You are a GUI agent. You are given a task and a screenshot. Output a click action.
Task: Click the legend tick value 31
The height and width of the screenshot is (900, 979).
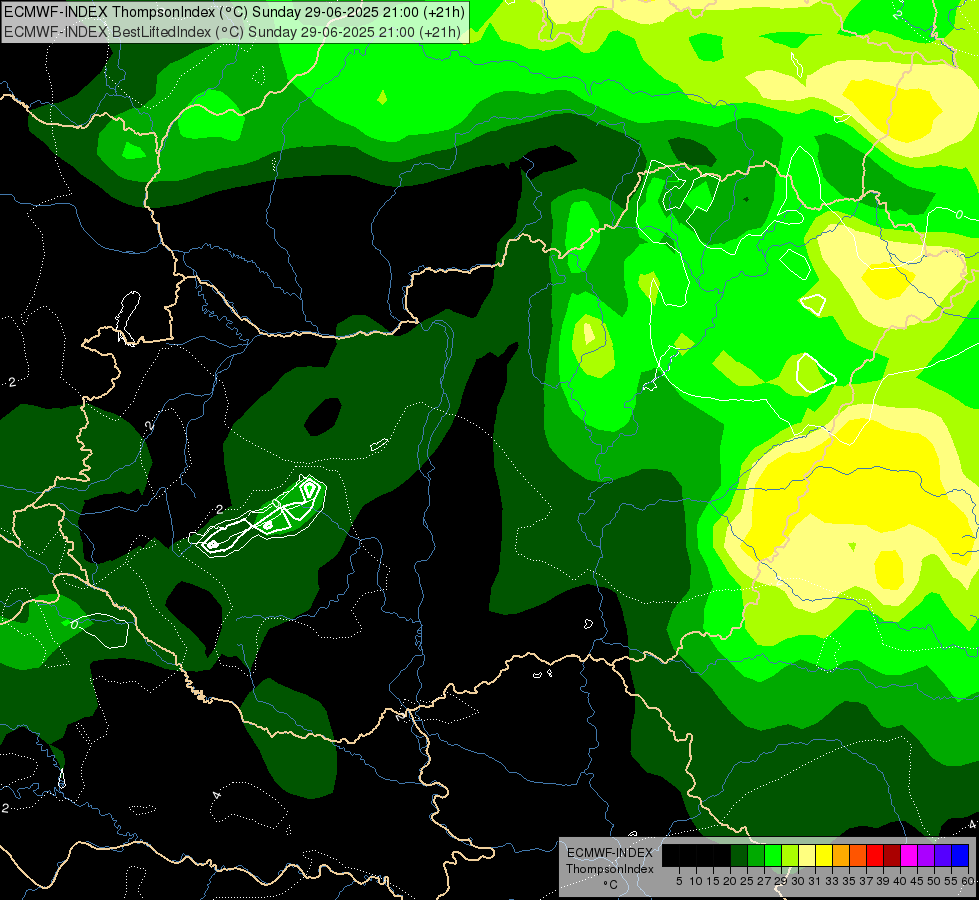[x=815, y=881]
